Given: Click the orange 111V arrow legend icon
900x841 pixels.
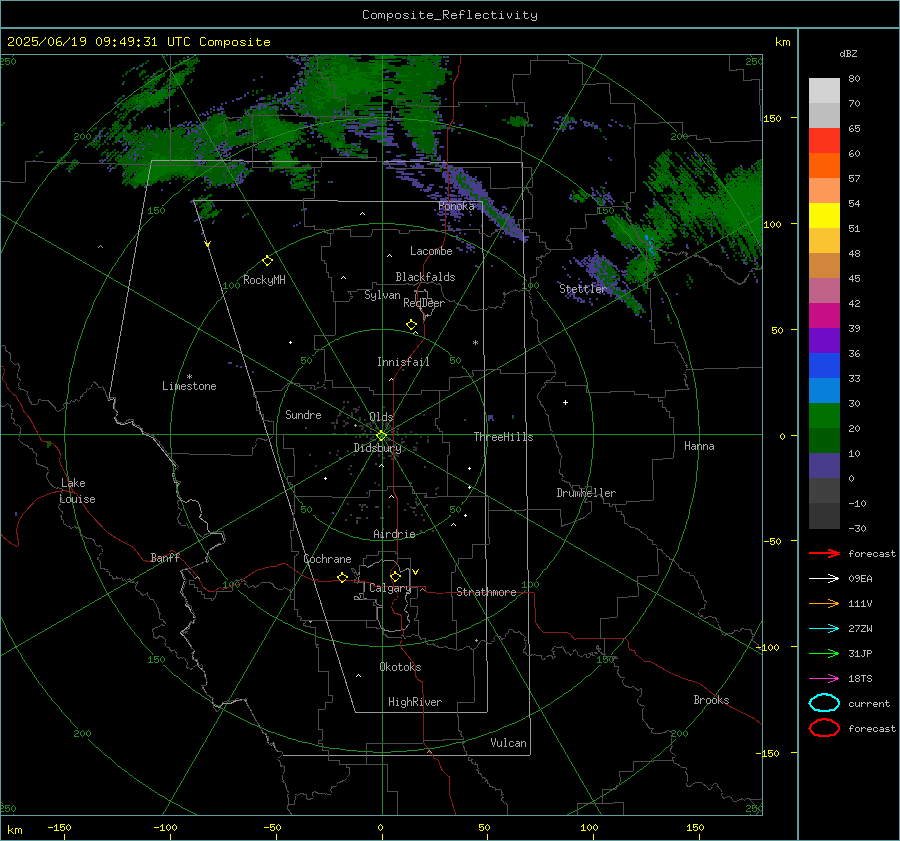Looking at the screenshot, I should tap(824, 603).
